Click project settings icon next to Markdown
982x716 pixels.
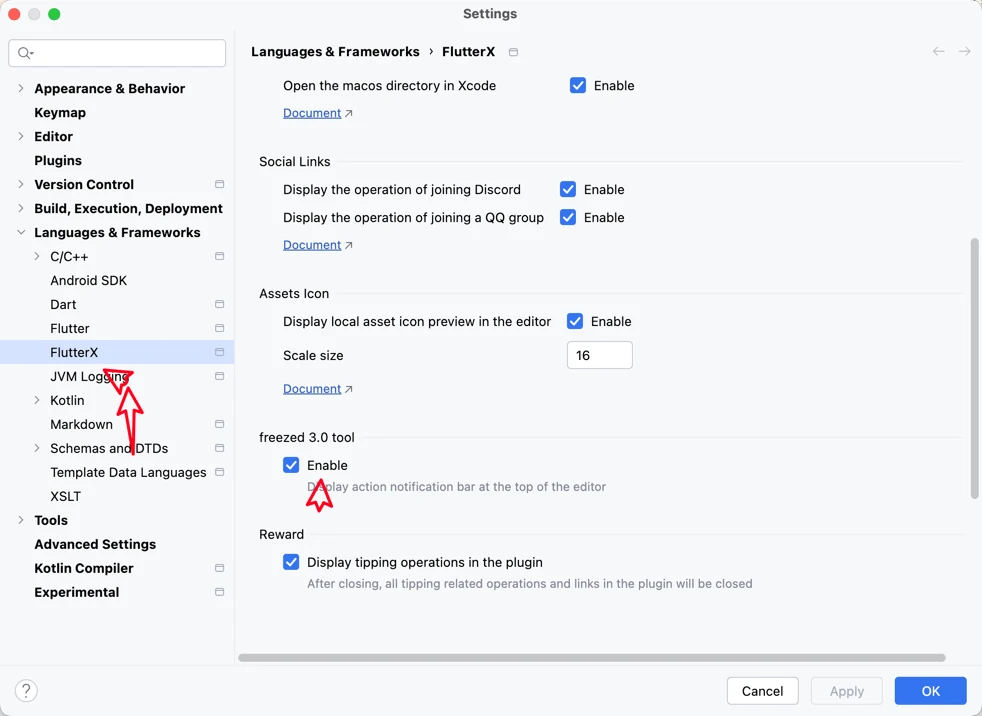[219, 424]
